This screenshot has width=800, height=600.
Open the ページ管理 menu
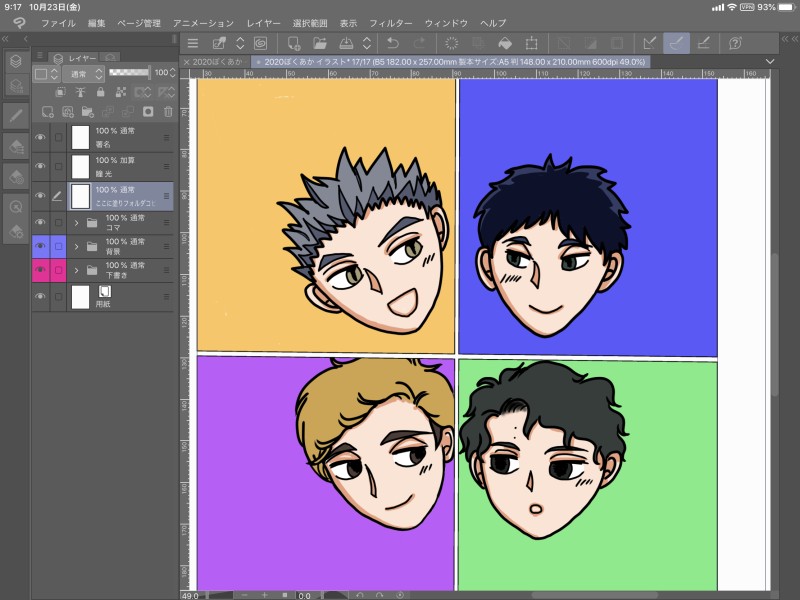coord(139,23)
